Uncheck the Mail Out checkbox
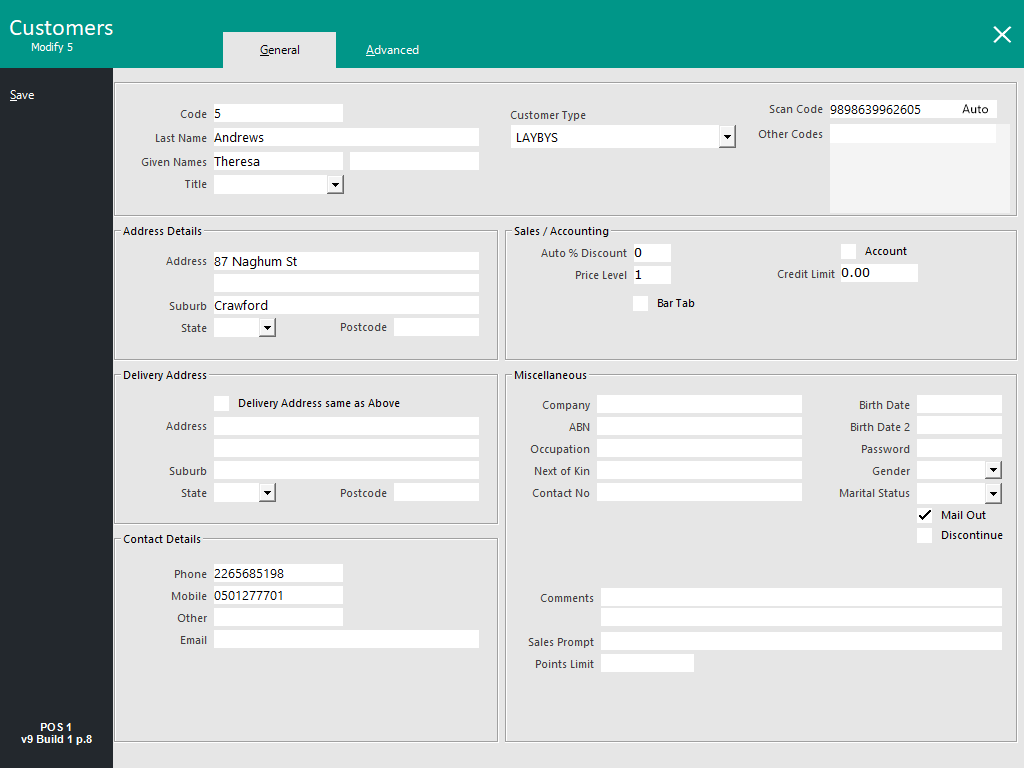 pyautogui.click(x=924, y=515)
